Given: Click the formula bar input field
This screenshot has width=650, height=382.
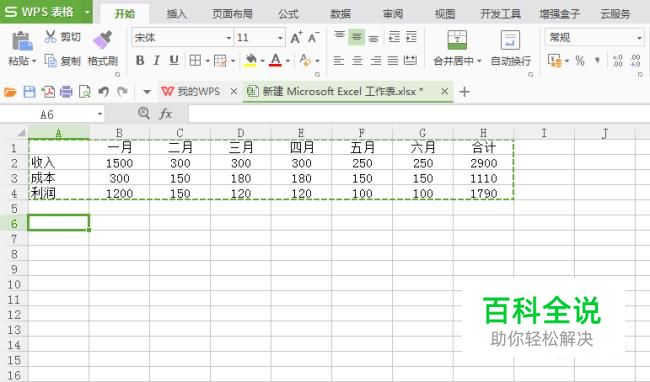Looking at the screenshot, I should (419, 114).
